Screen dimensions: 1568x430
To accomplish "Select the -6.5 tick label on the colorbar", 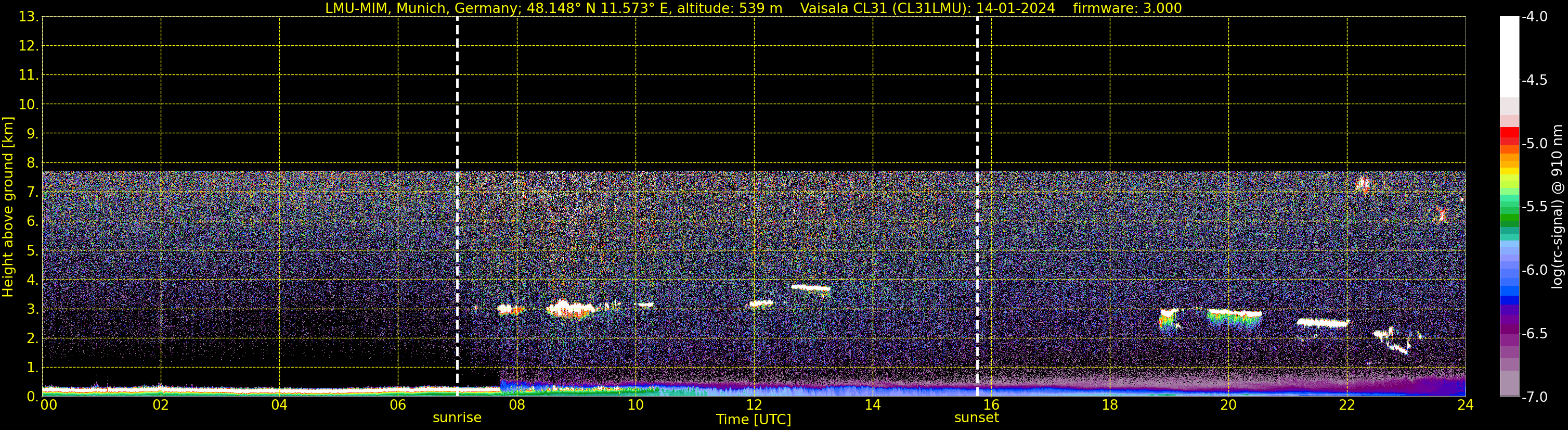I will tap(1534, 334).
